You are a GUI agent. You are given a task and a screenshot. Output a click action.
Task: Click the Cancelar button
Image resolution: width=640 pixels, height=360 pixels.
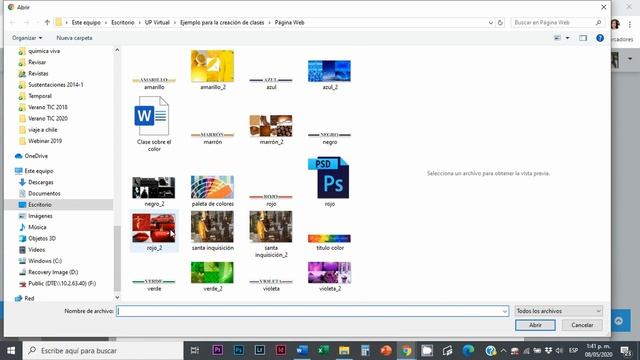[x=582, y=325]
